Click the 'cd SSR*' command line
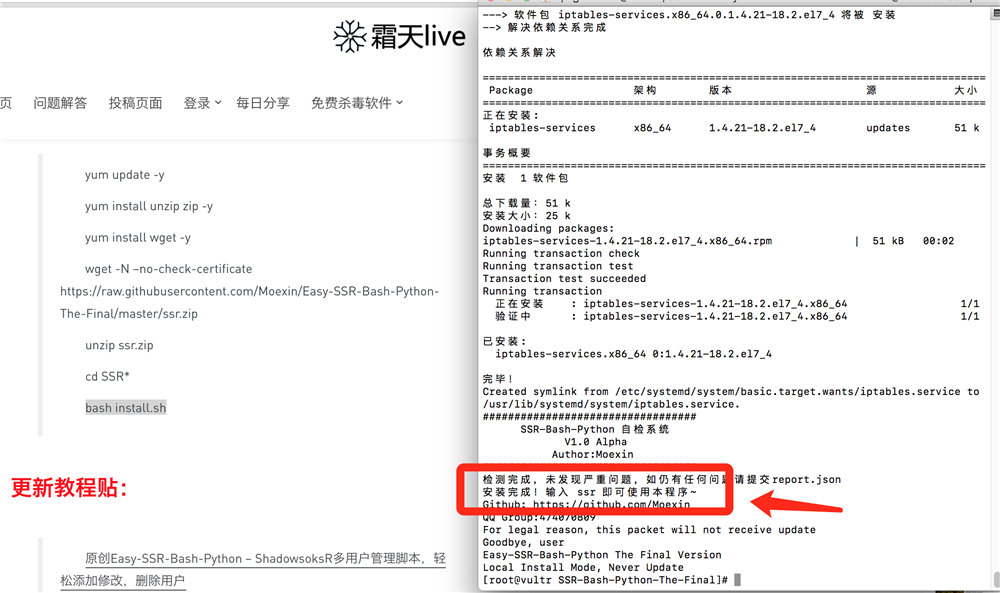The width and height of the screenshot is (1000, 593). tap(107, 376)
